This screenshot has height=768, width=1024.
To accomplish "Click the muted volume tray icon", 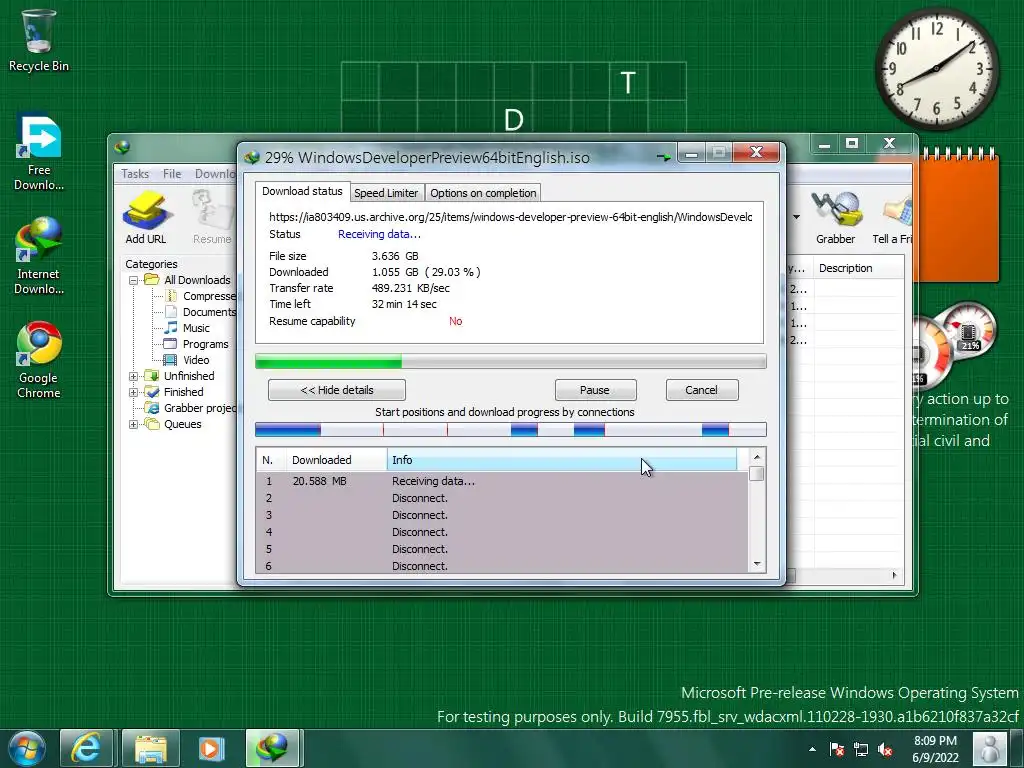I will (x=886, y=749).
